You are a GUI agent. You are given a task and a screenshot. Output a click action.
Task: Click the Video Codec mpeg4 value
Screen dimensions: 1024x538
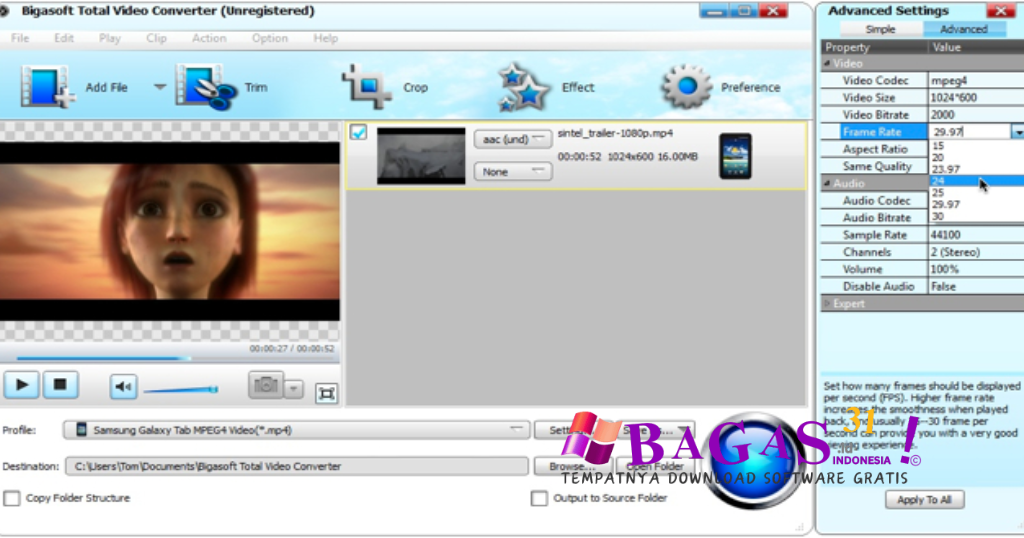[x=976, y=81]
